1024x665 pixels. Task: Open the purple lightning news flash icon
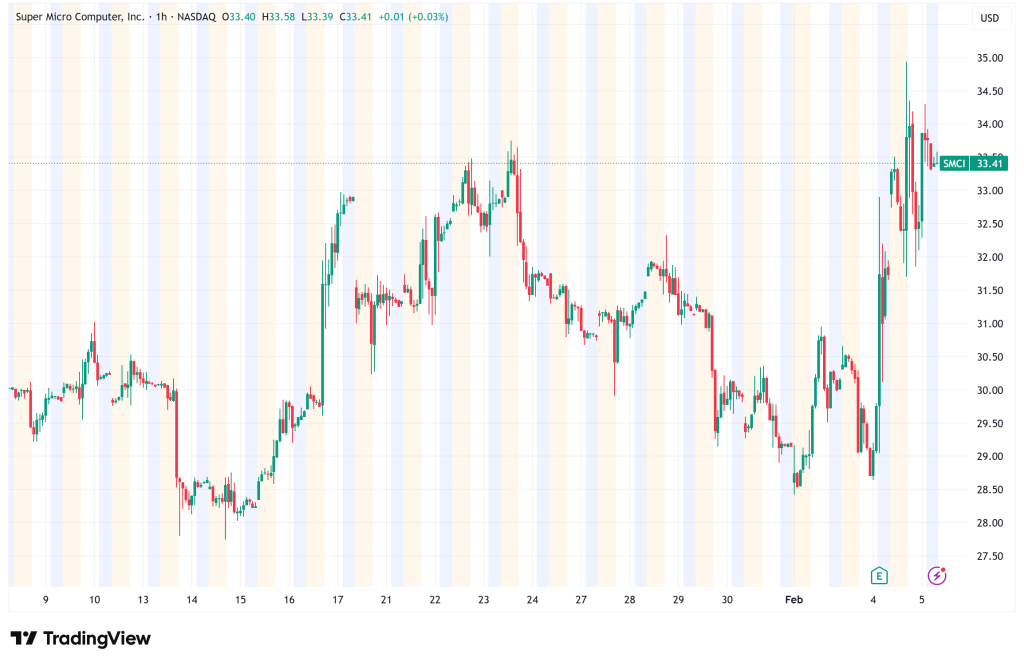(937, 575)
